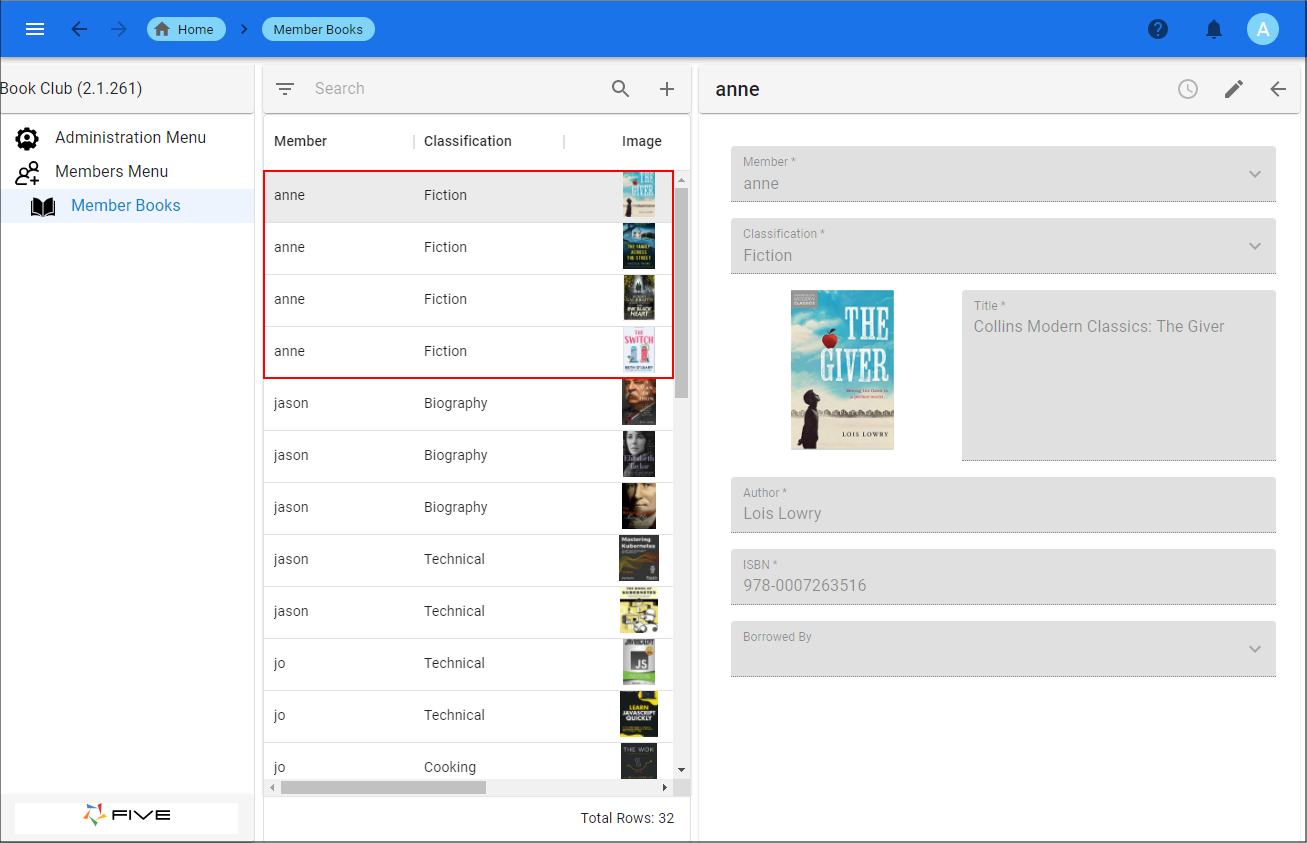This screenshot has height=843, width=1307.
Task: Click the Search input field
Action: point(455,89)
